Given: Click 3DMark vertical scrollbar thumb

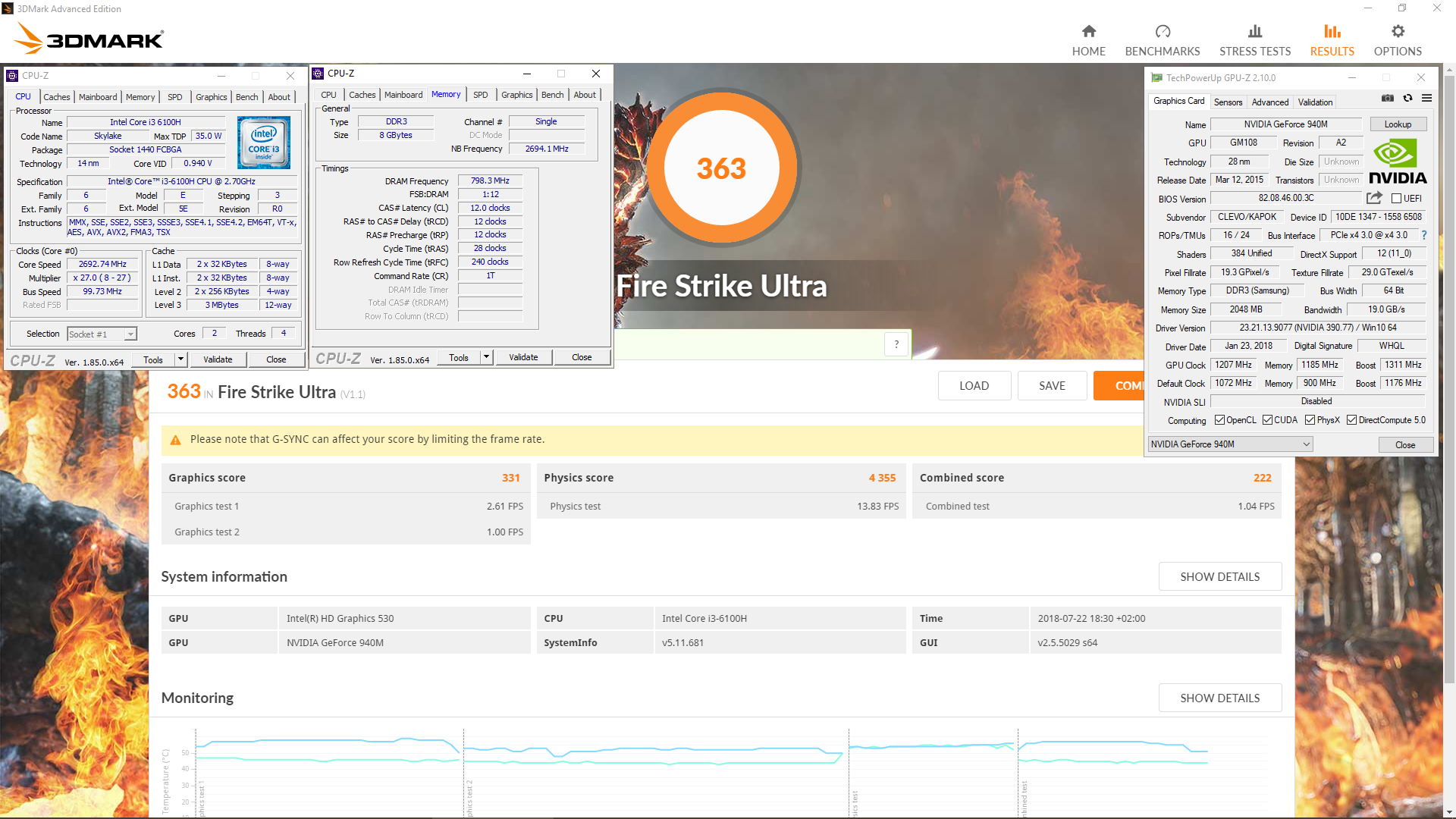Looking at the screenshot, I should click(1449, 379).
